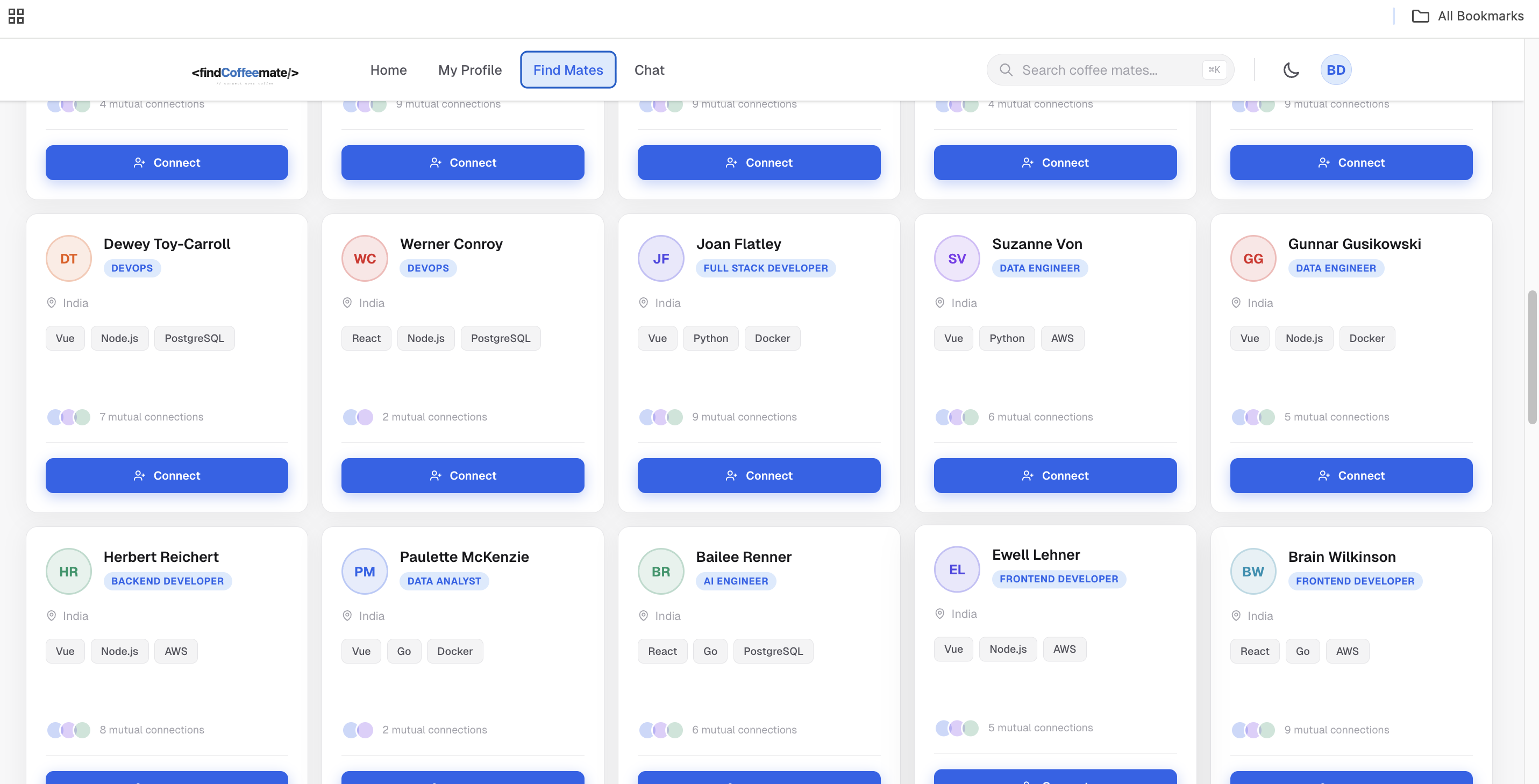Viewport: 1539px width, 784px height.
Task: Open Paulette McKenzie's PM avatar
Action: click(365, 571)
